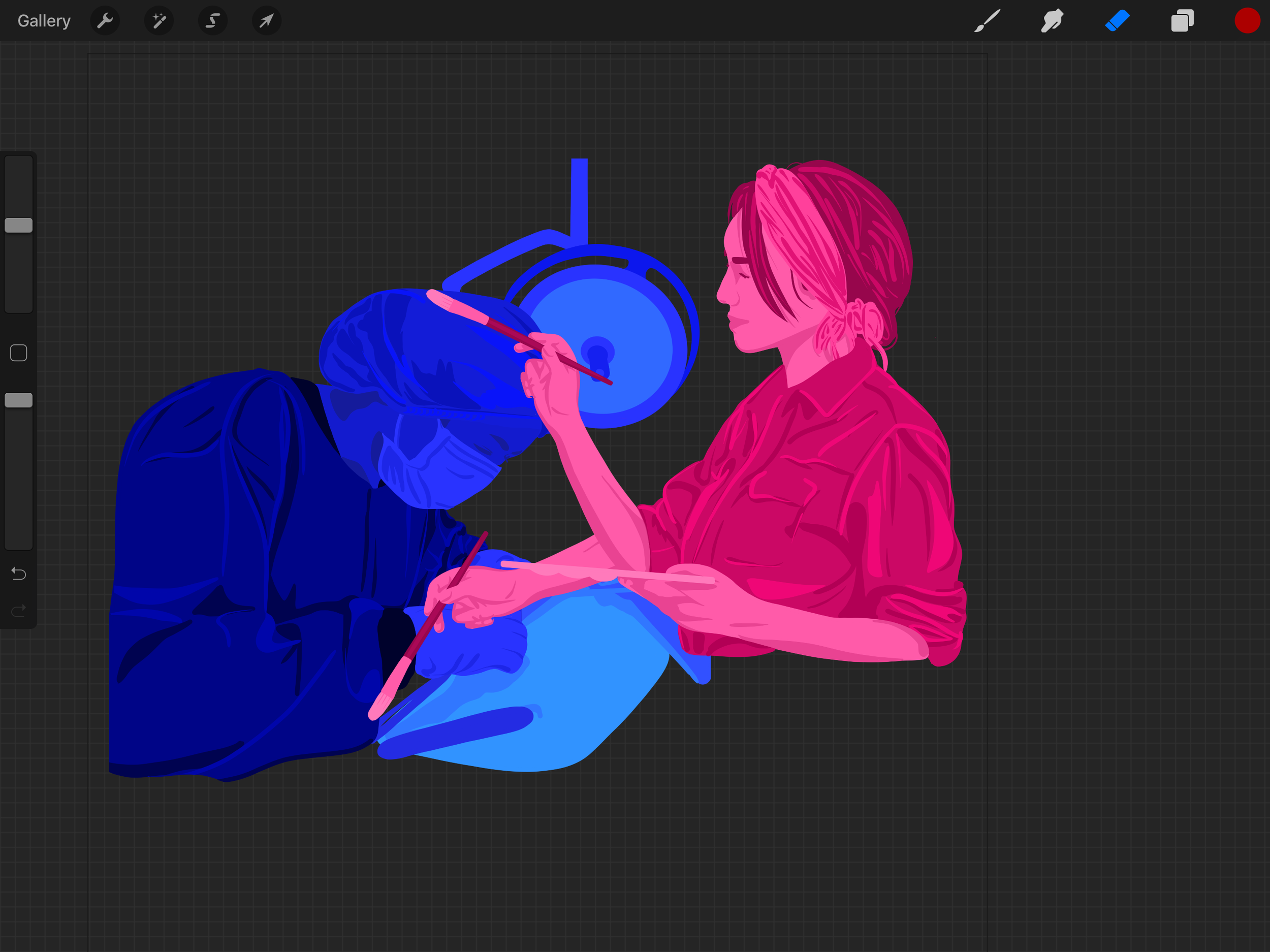Open the Actions wrench menu
The height and width of the screenshot is (952, 1270).
tap(105, 21)
